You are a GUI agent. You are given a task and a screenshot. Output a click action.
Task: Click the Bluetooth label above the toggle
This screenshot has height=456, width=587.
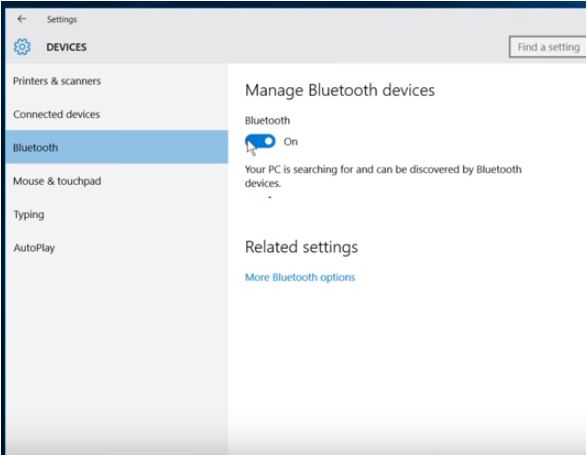point(267,121)
